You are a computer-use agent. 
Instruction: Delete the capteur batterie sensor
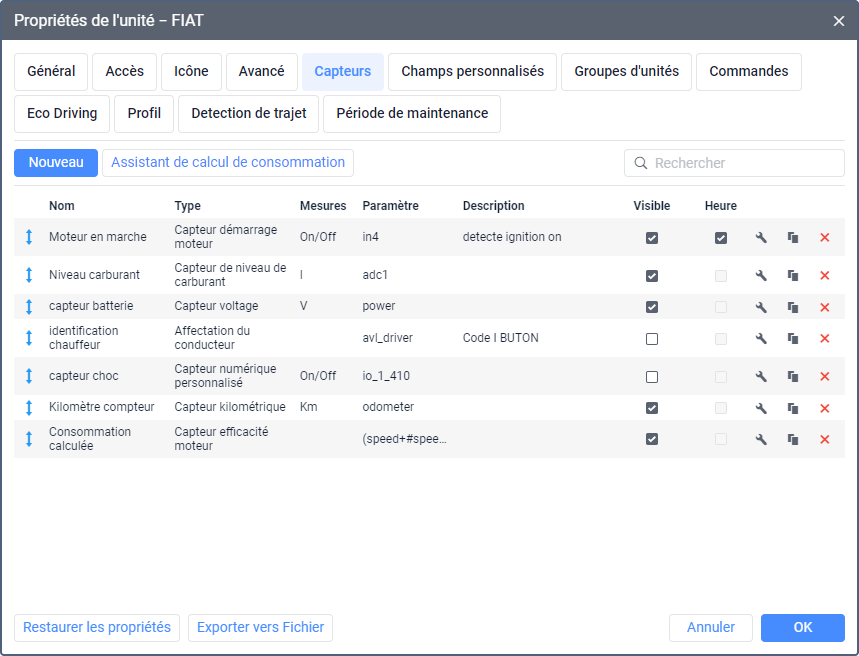coord(825,307)
